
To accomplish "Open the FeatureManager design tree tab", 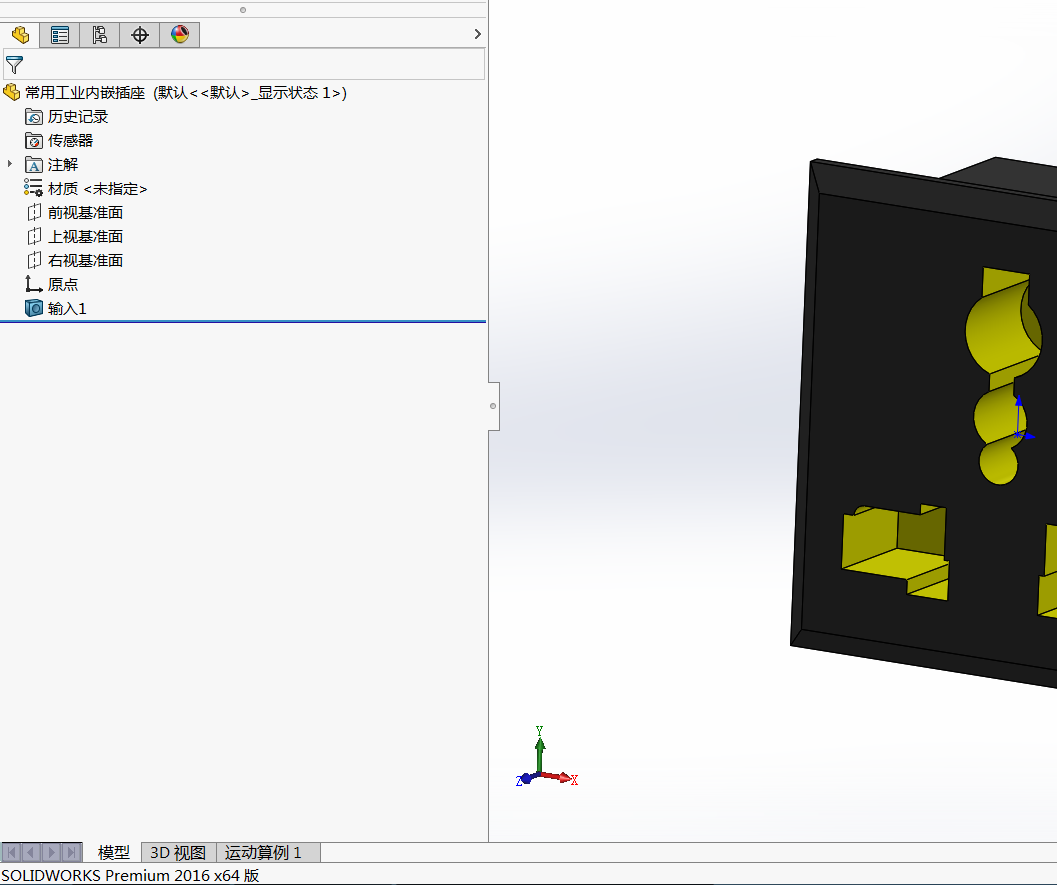I will (x=20, y=35).
